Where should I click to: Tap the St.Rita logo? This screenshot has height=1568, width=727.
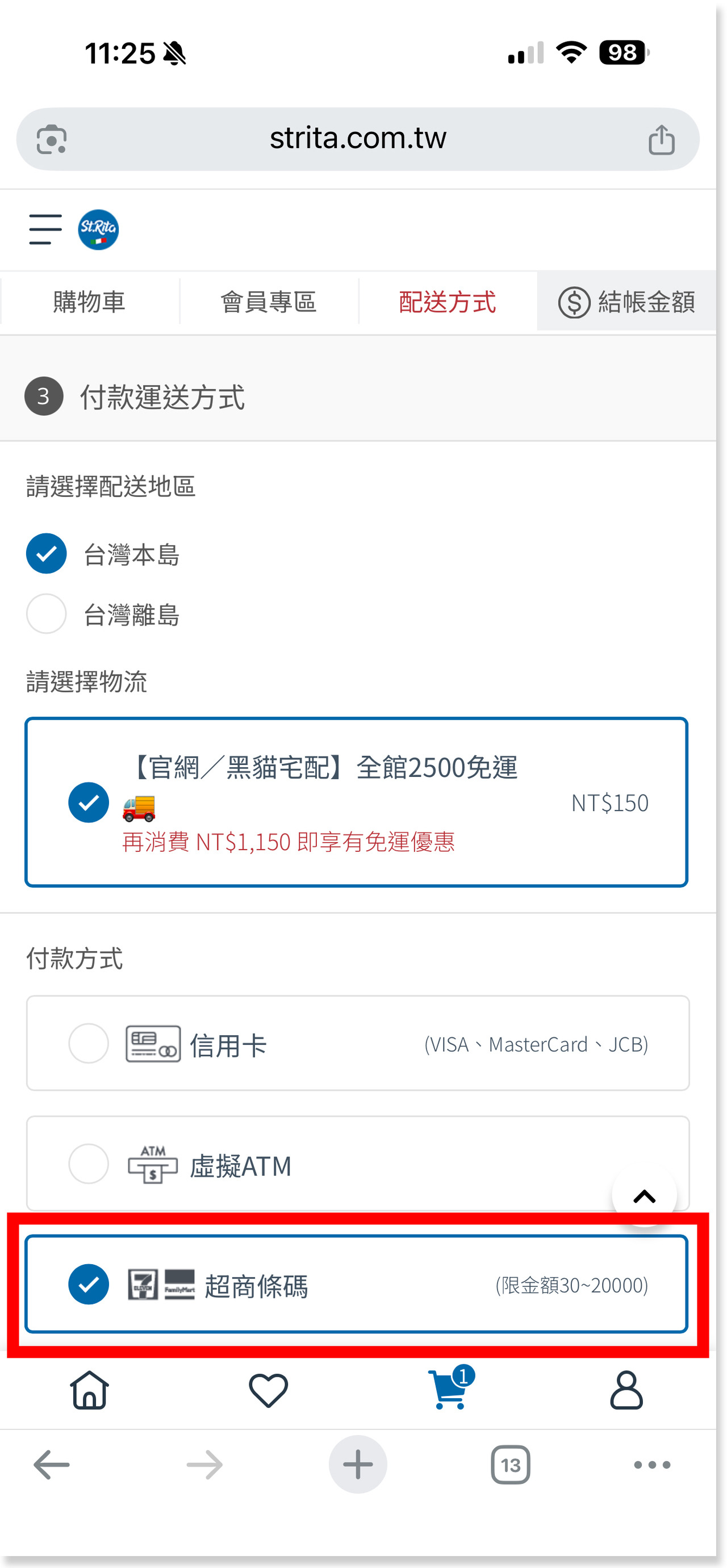point(98,229)
